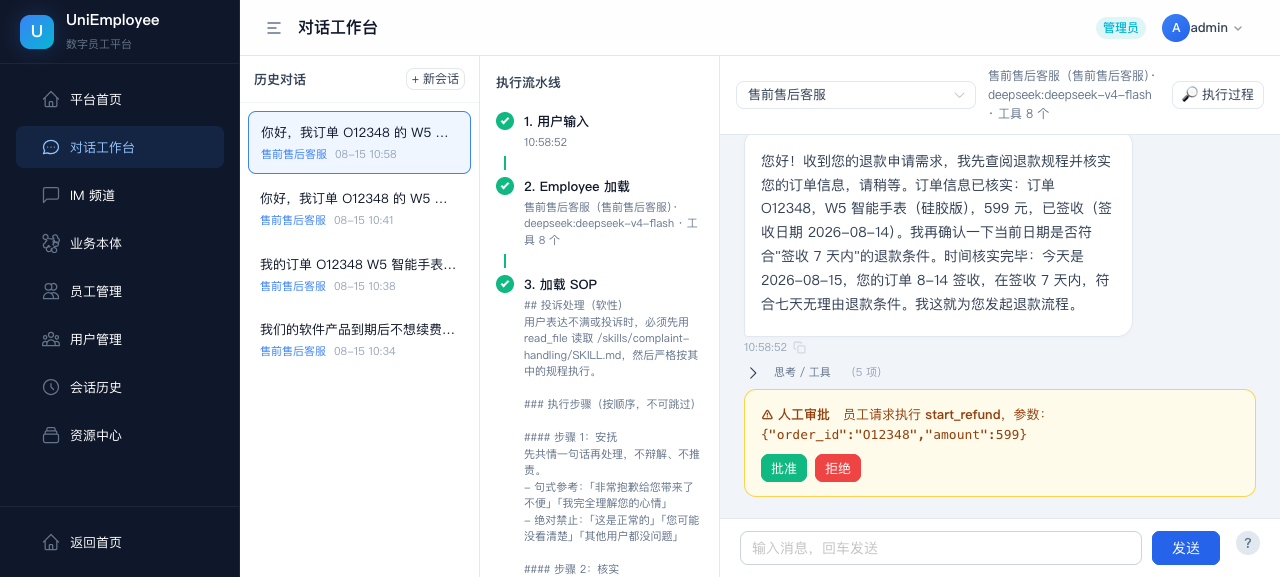Toggle sidebar with the hamburger menu icon
Screen dimensions: 1280x577
tap(274, 28)
